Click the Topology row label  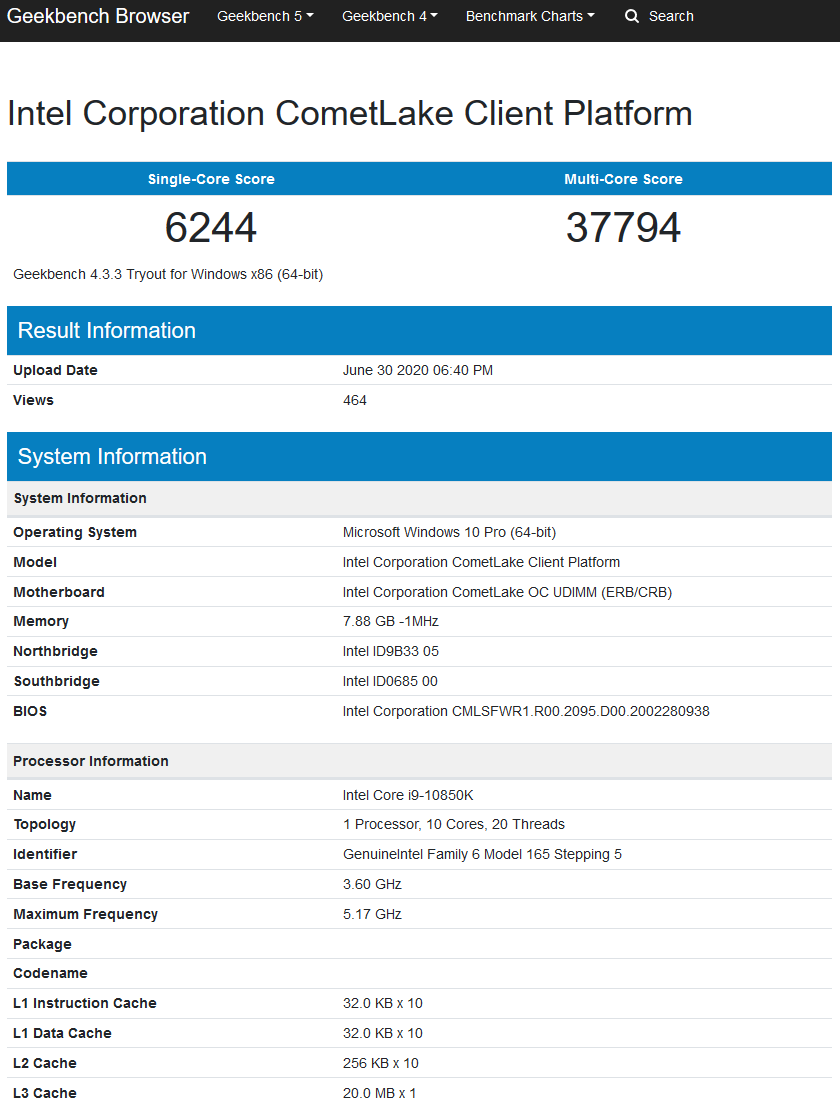[x=44, y=825]
